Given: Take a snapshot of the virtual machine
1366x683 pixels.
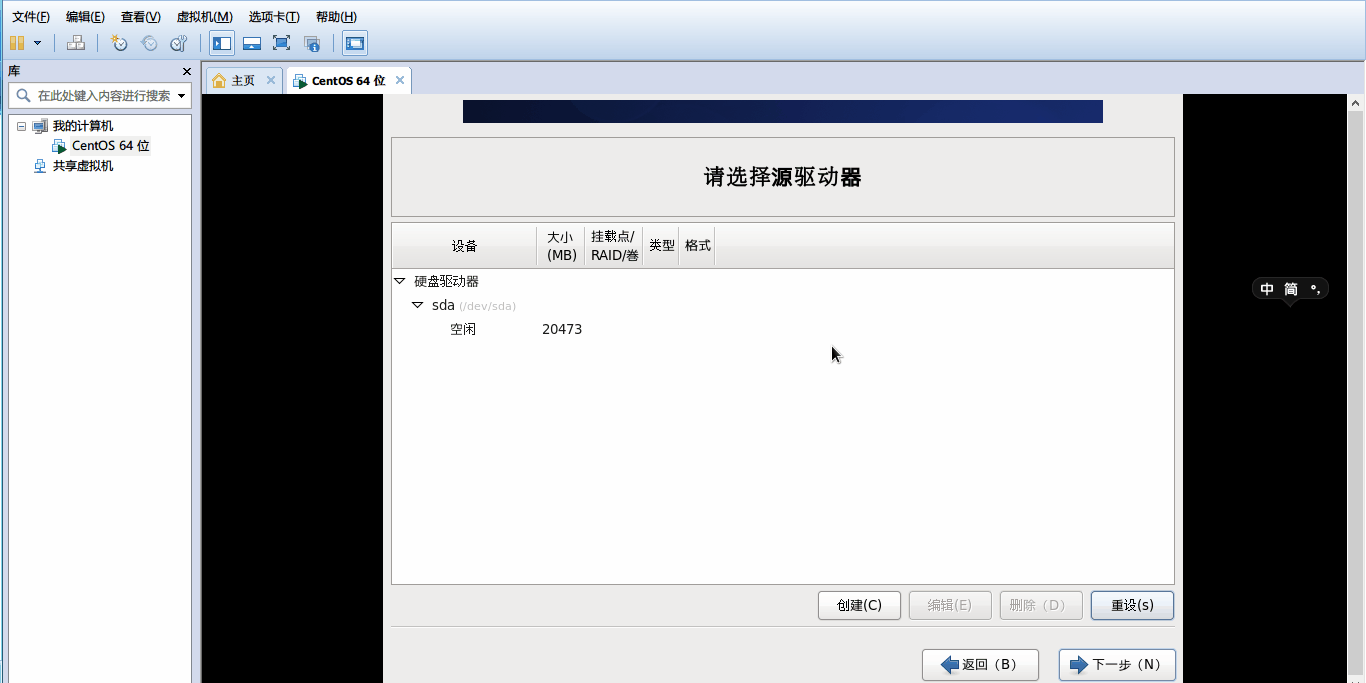Looking at the screenshot, I should [x=118, y=43].
